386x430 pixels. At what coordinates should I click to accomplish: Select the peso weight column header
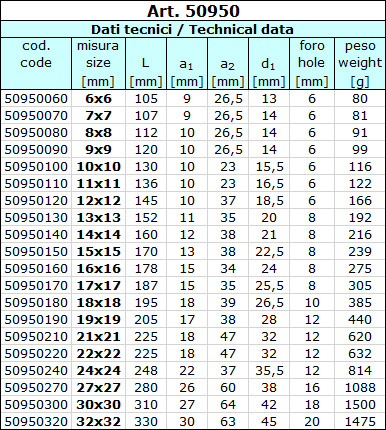coord(360,63)
